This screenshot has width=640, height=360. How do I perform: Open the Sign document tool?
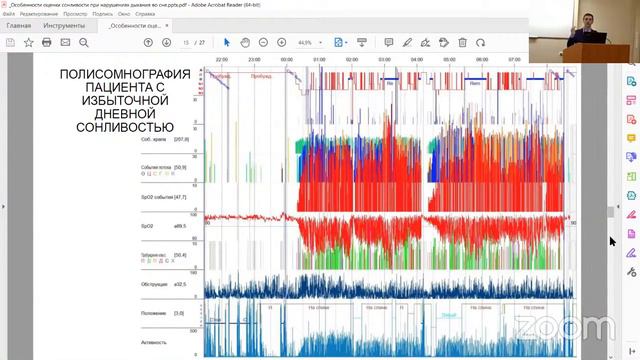click(425, 42)
